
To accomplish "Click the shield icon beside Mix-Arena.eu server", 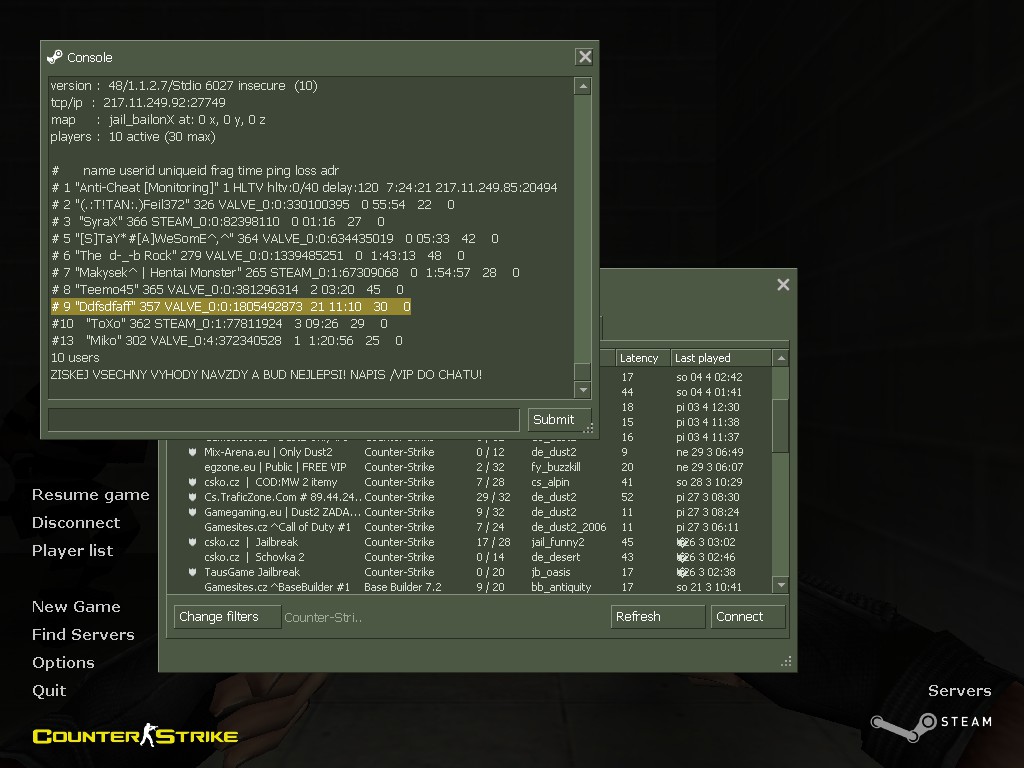I will (x=193, y=452).
